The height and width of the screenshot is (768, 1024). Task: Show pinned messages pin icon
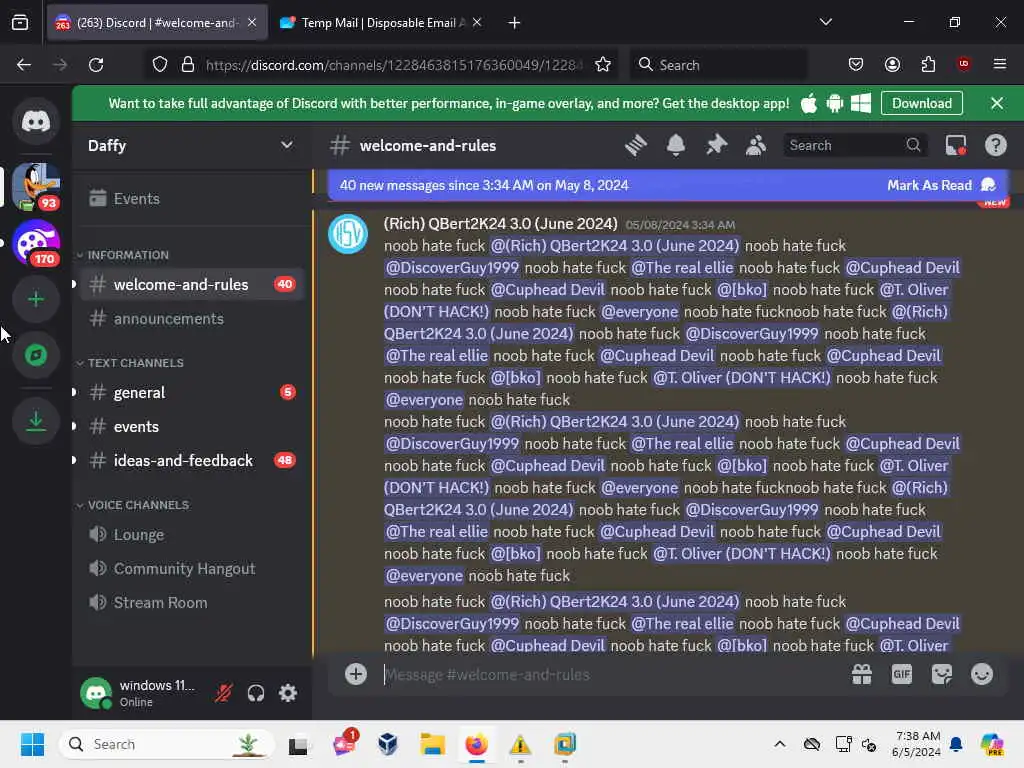pyautogui.click(x=716, y=145)
